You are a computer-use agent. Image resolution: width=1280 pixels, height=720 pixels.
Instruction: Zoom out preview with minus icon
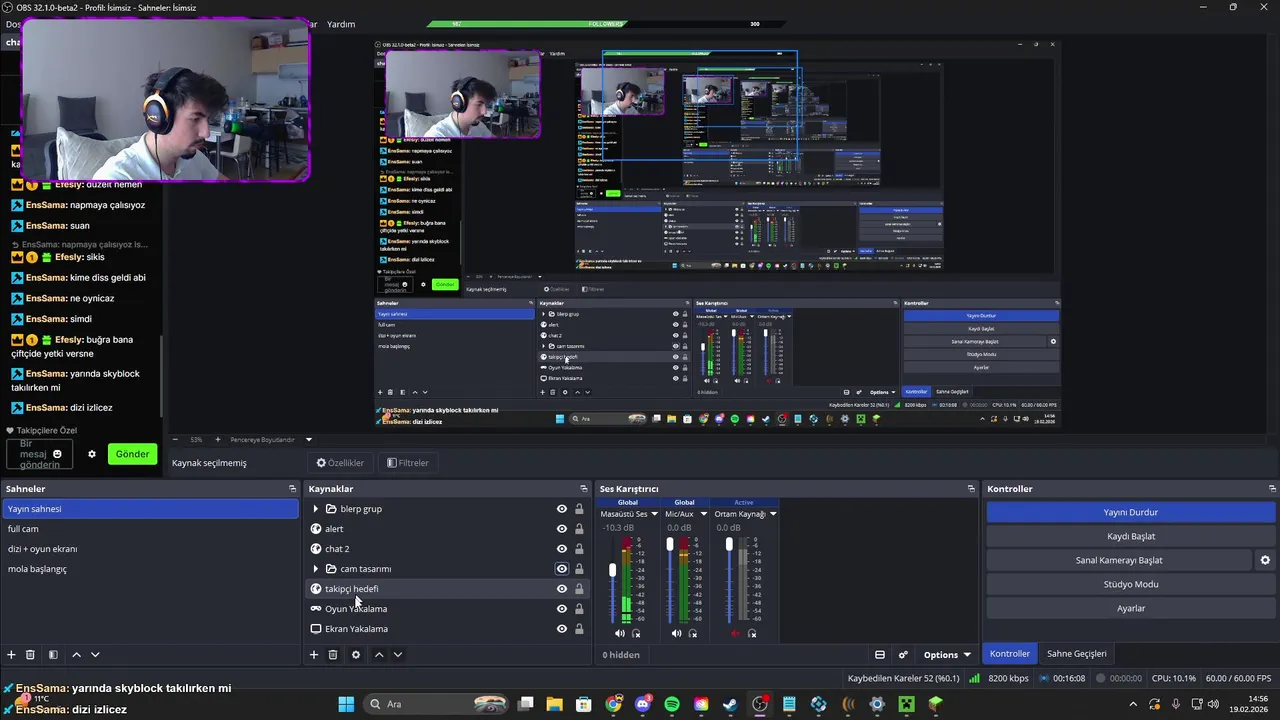[x=176, y=439]
